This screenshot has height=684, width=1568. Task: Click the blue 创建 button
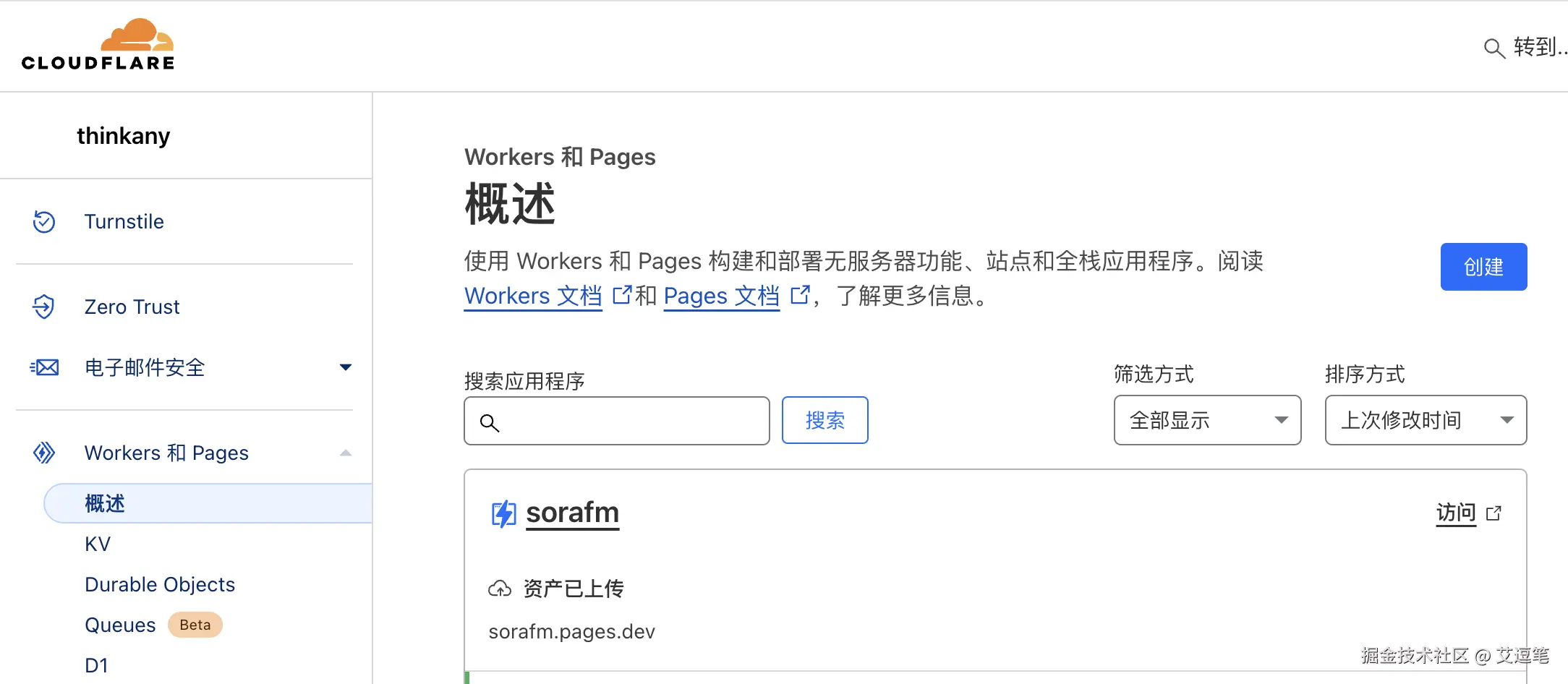(1483, 267)
